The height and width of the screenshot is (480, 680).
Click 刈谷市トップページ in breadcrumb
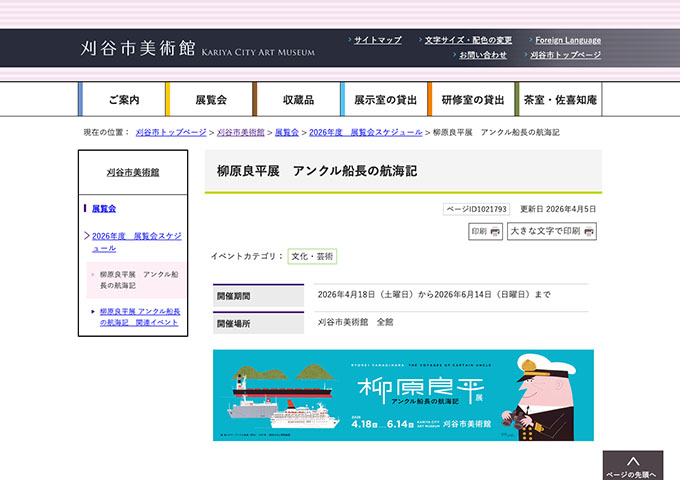[171, 132]
